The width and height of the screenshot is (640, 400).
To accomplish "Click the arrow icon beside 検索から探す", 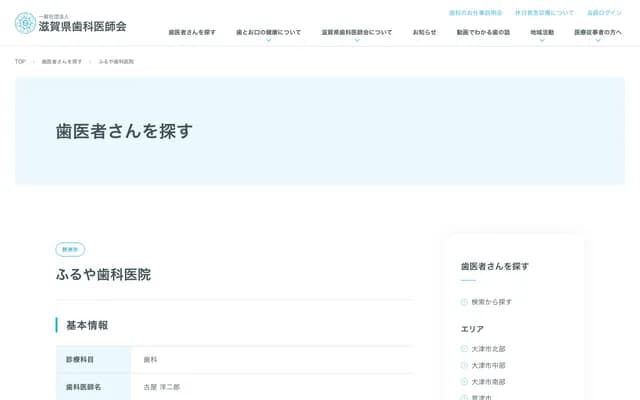I will coord(464,302).
